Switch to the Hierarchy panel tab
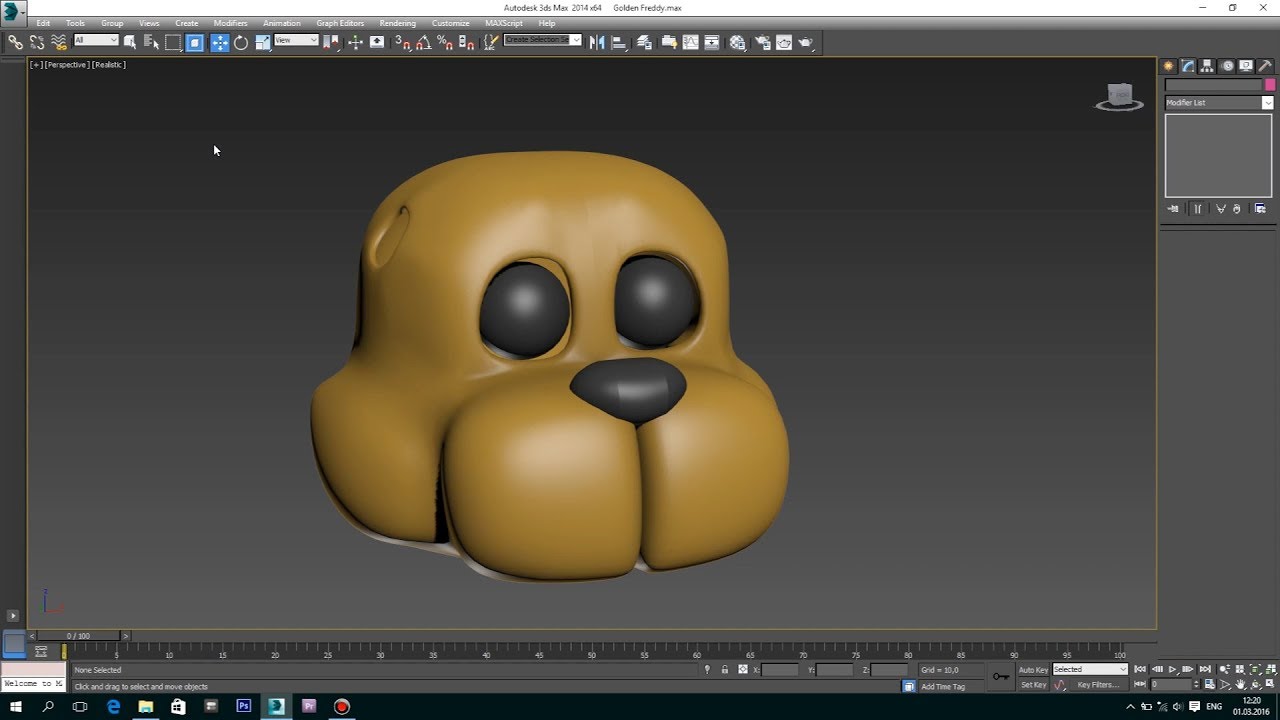This screenshot has width=1280, height=720. pyautogui.click(x=1207, y=66)
